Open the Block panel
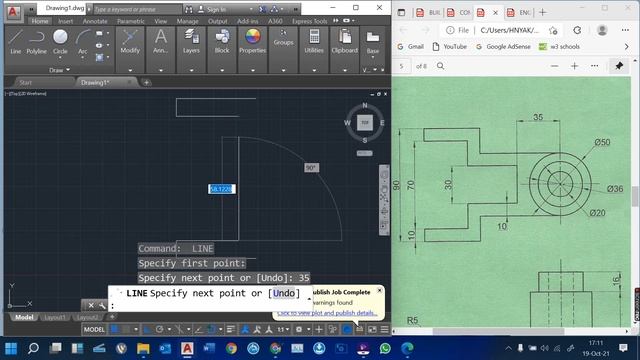Screen dimensions: 640x360 pyautogui.click(x=222, y=42)
